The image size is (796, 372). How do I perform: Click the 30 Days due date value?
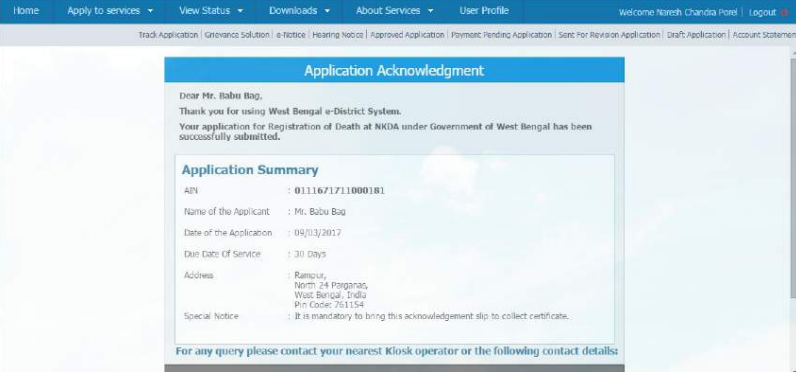click(310, 254)
